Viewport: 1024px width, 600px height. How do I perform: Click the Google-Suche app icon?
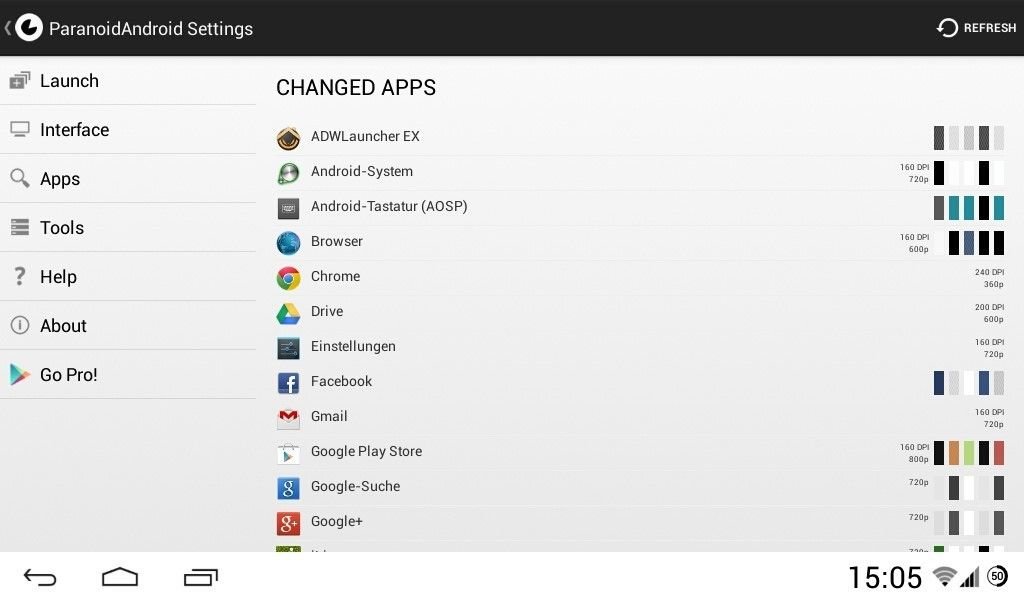click(x=288, y=488)
